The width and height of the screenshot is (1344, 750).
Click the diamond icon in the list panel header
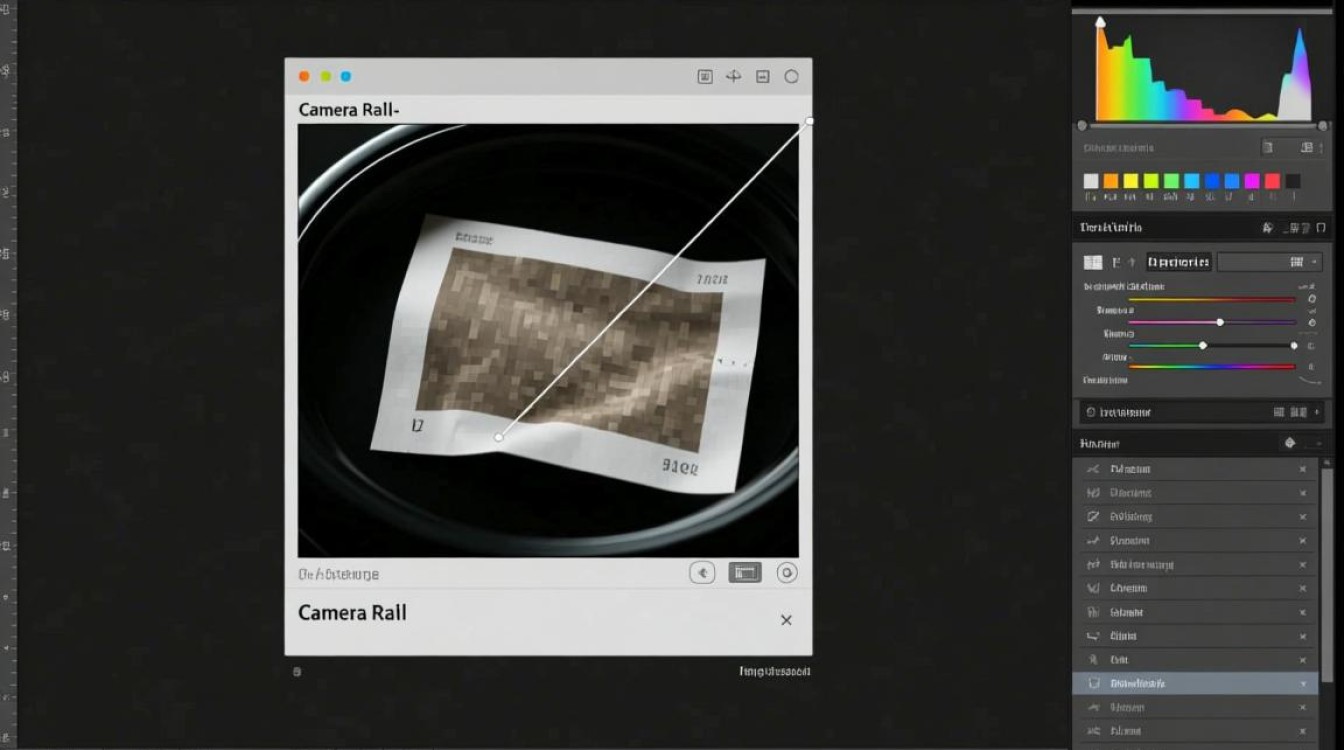[x=1289, y=443]
